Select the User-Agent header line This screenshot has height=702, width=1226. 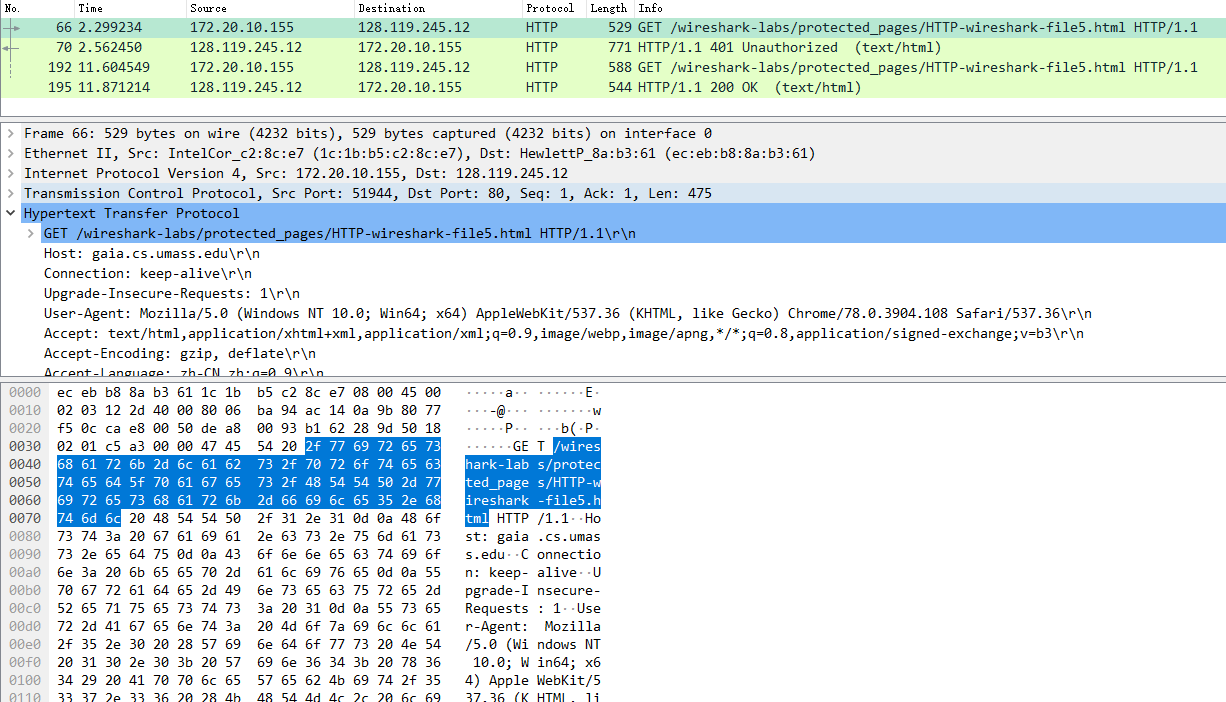(567, 313)
